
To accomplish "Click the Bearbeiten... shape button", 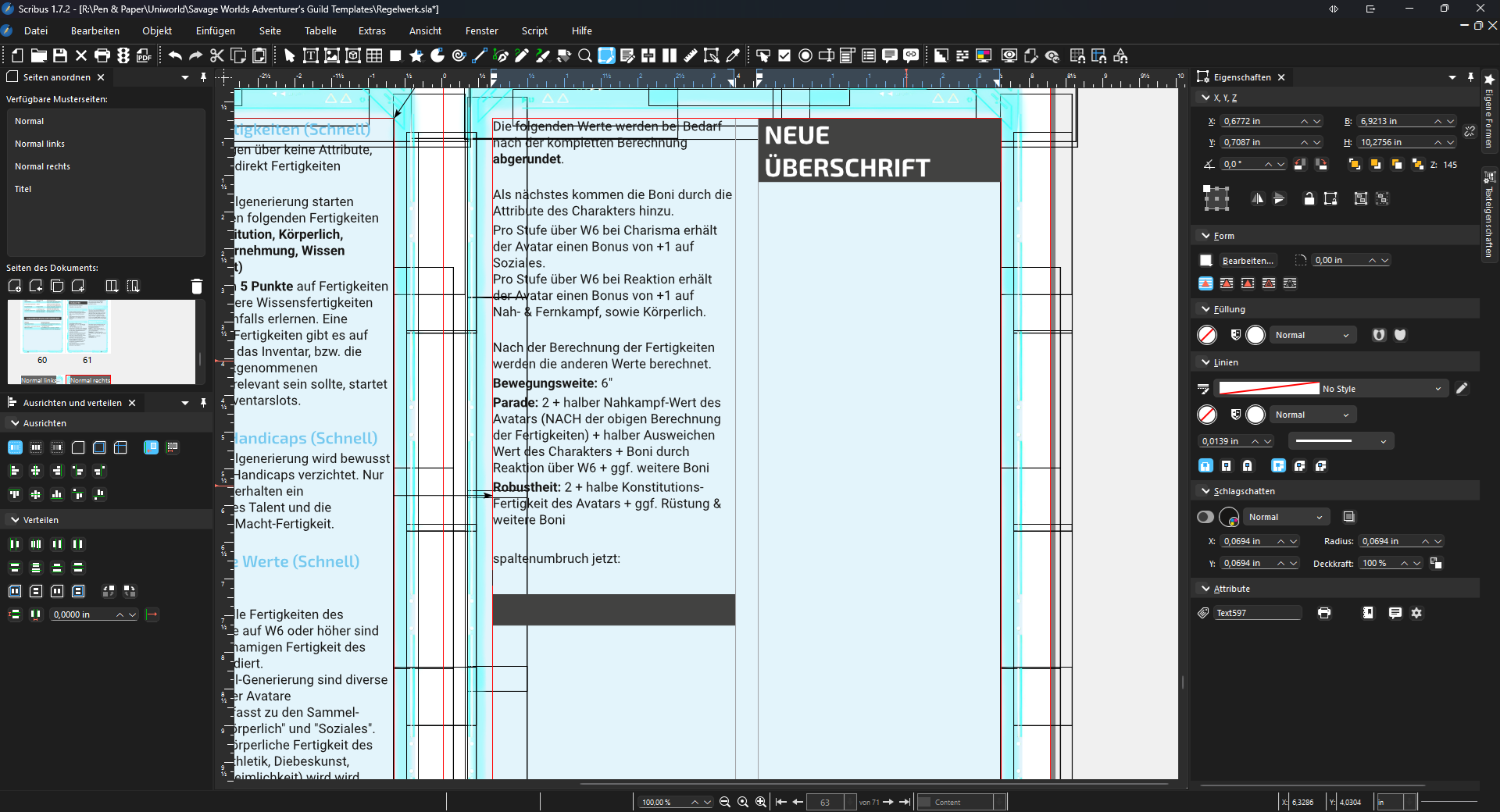I will (1247, 261).
